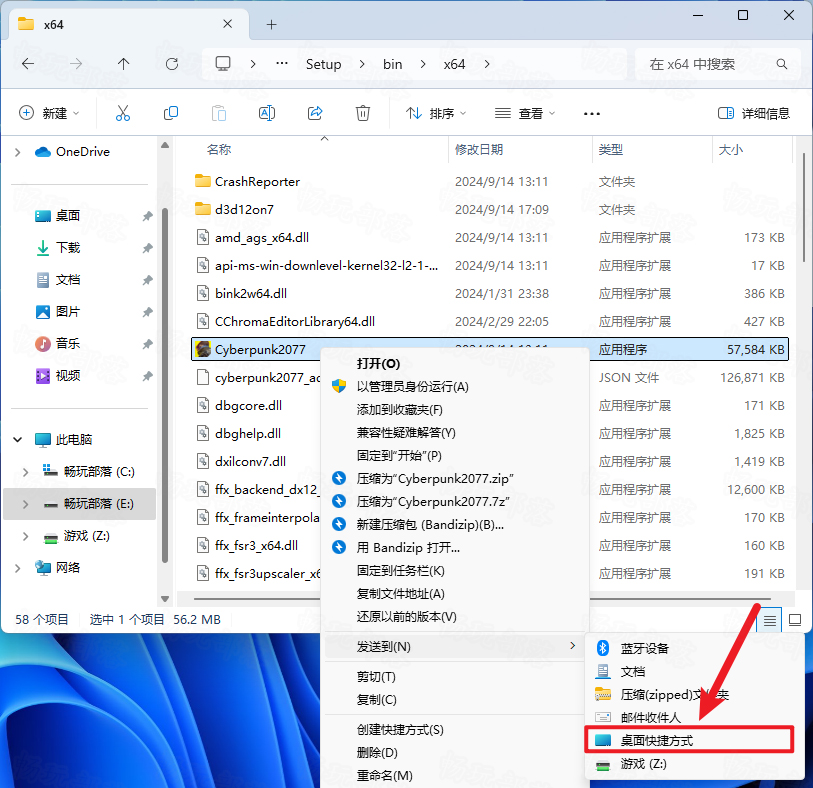Close the x64 tab
Screen dimensions: 813x788
point(227,24)
